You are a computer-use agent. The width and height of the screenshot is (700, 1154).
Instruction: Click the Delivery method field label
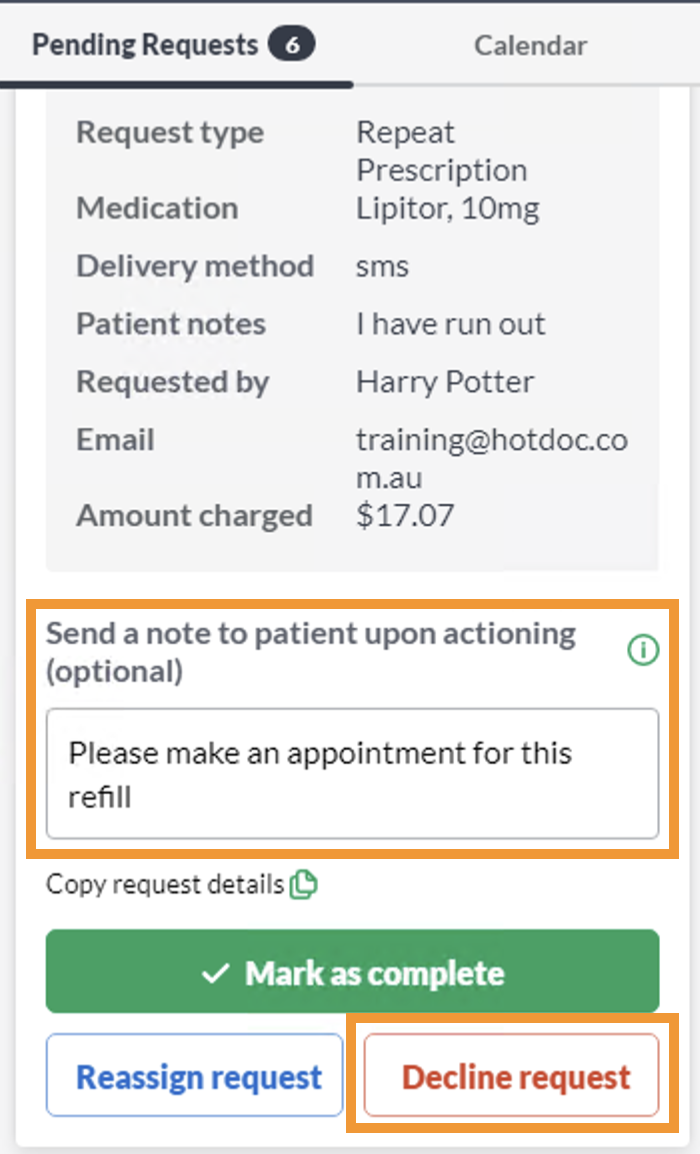tap(195, 266)
